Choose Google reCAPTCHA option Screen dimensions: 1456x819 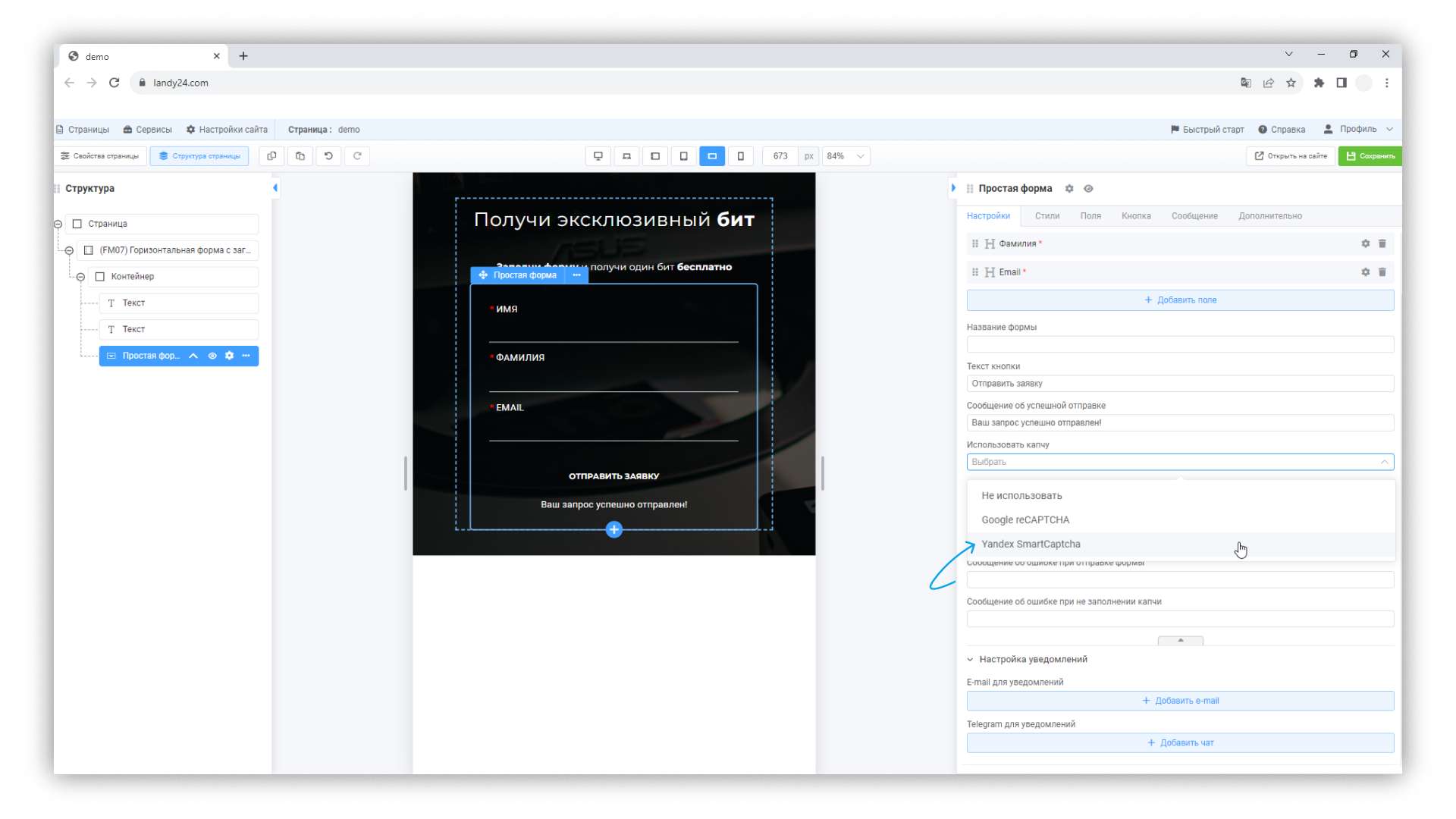click(x=1180, y=520)
